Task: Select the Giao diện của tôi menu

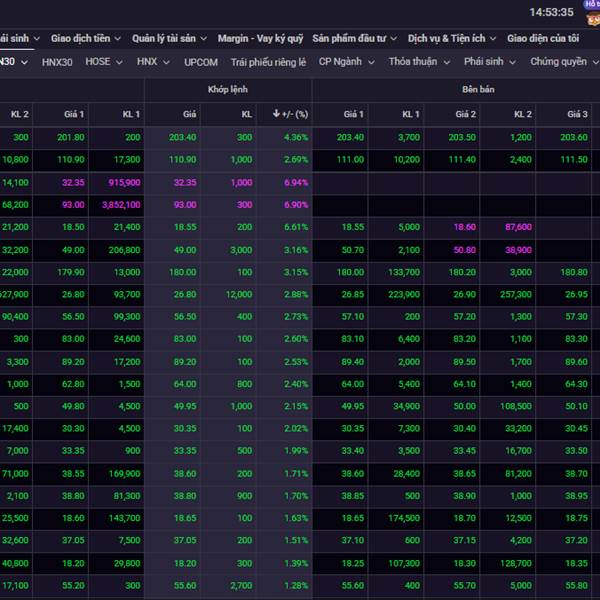Action: [x=545, y=38]
